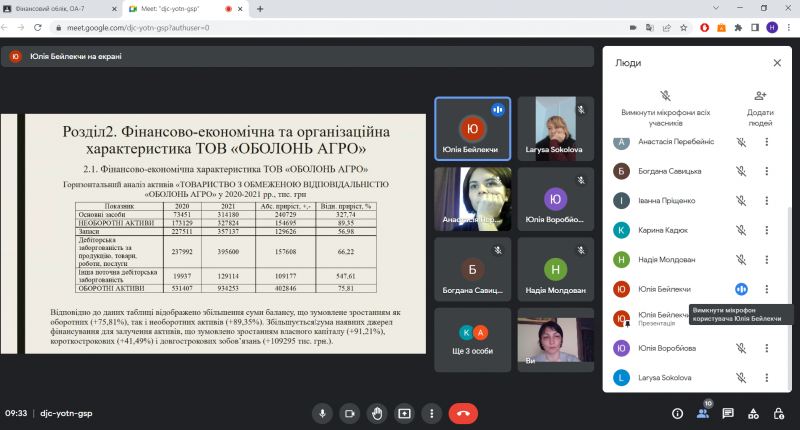
Task: Mute Анастасія Перебейніс microphone icon
Action: pos(741,142)
